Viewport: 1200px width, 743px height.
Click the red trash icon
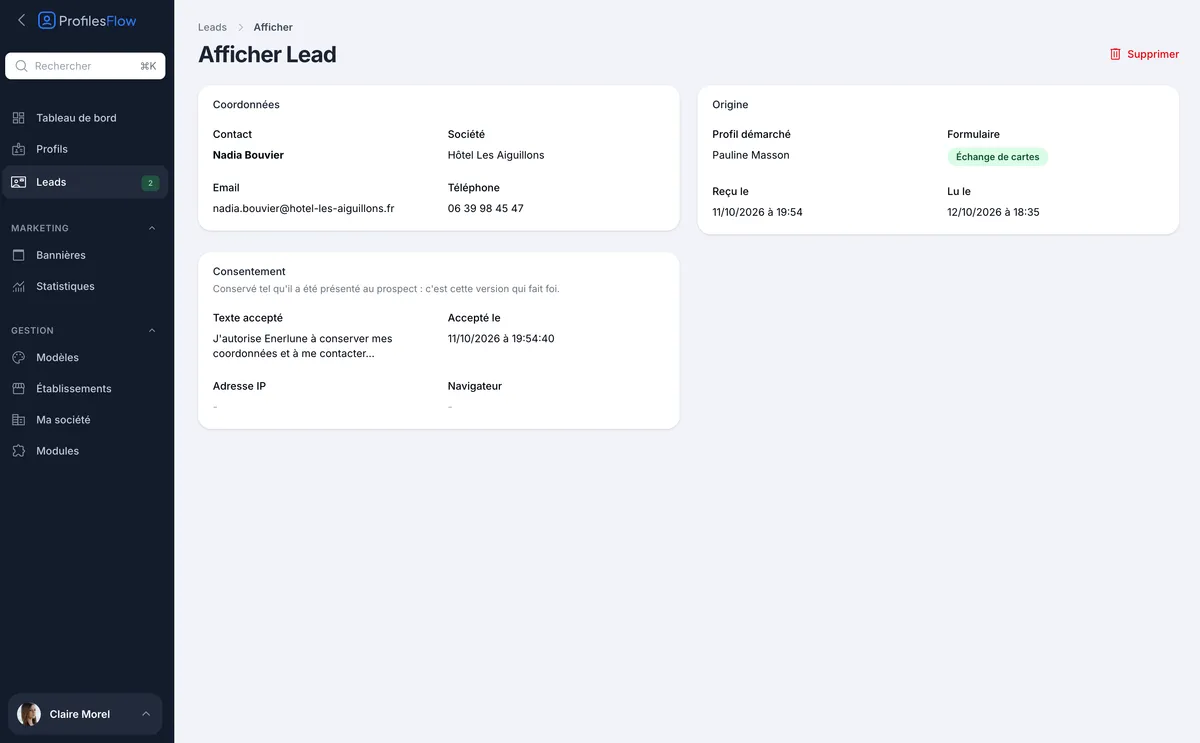pos(1115,54)
